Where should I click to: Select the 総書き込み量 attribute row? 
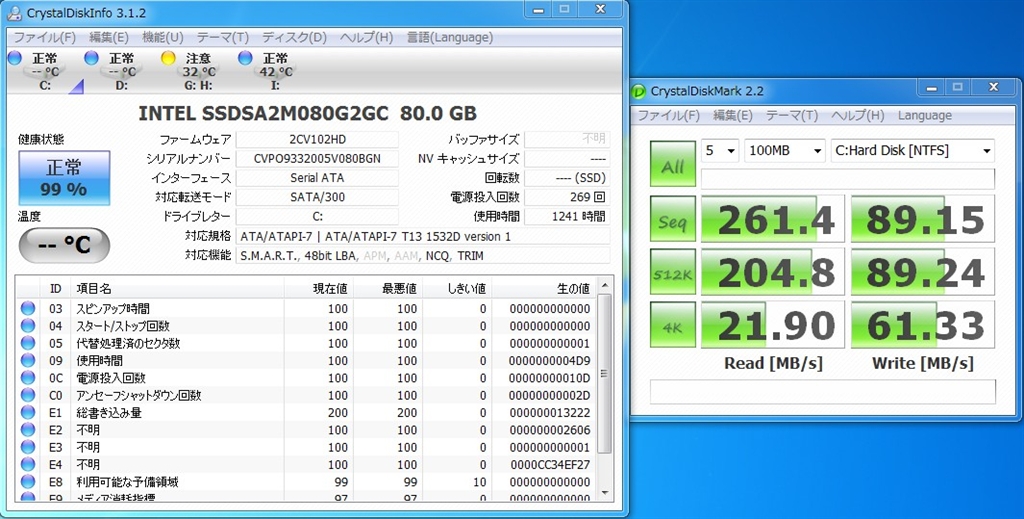click(x=306, y=413)
